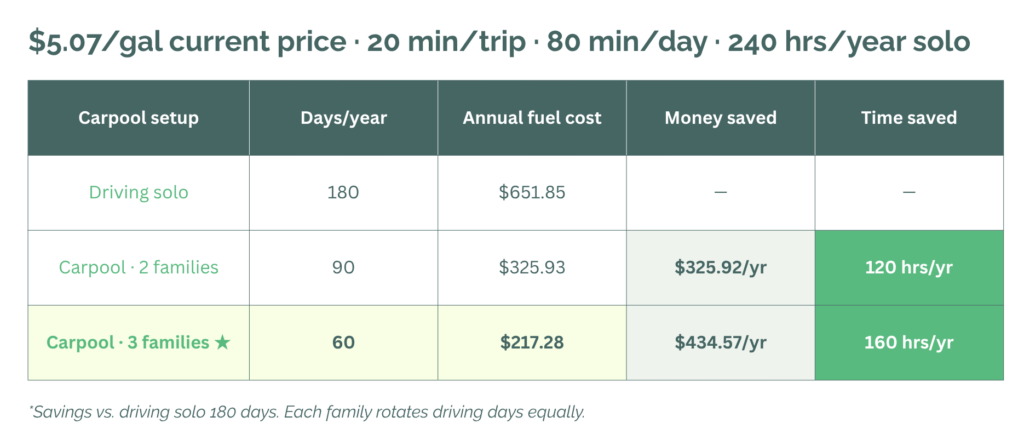Click the green 120 hrs/yr cell
Viewport: 1024px width, 440px height.
pyautogui.click(x=909, y=267)
